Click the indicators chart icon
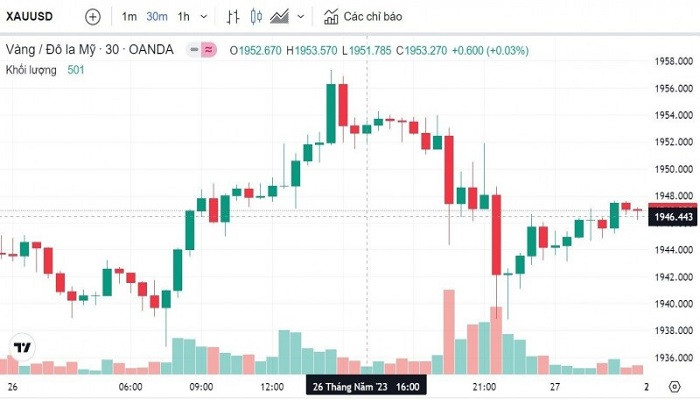The height and width of the screenshot is (400, 700). pyautogui.click(x=331, y=17)
